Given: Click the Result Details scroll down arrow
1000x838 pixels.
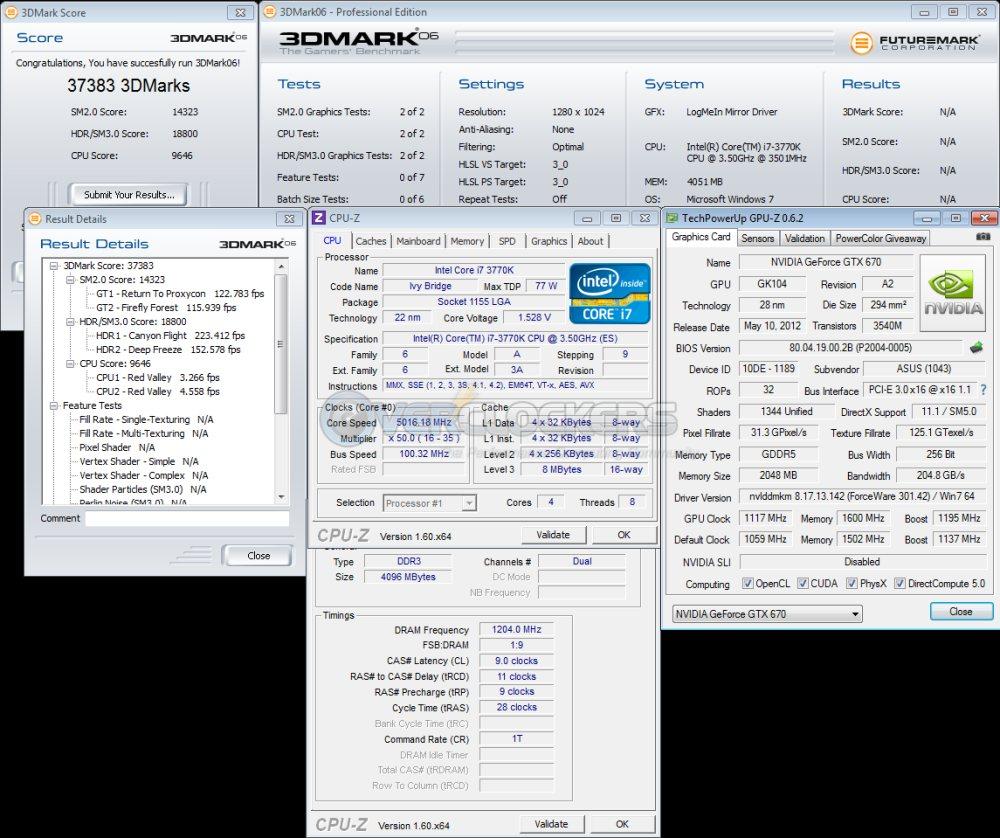Looking at the screenshot, I should pyautogui.click(x=281, y=496).
